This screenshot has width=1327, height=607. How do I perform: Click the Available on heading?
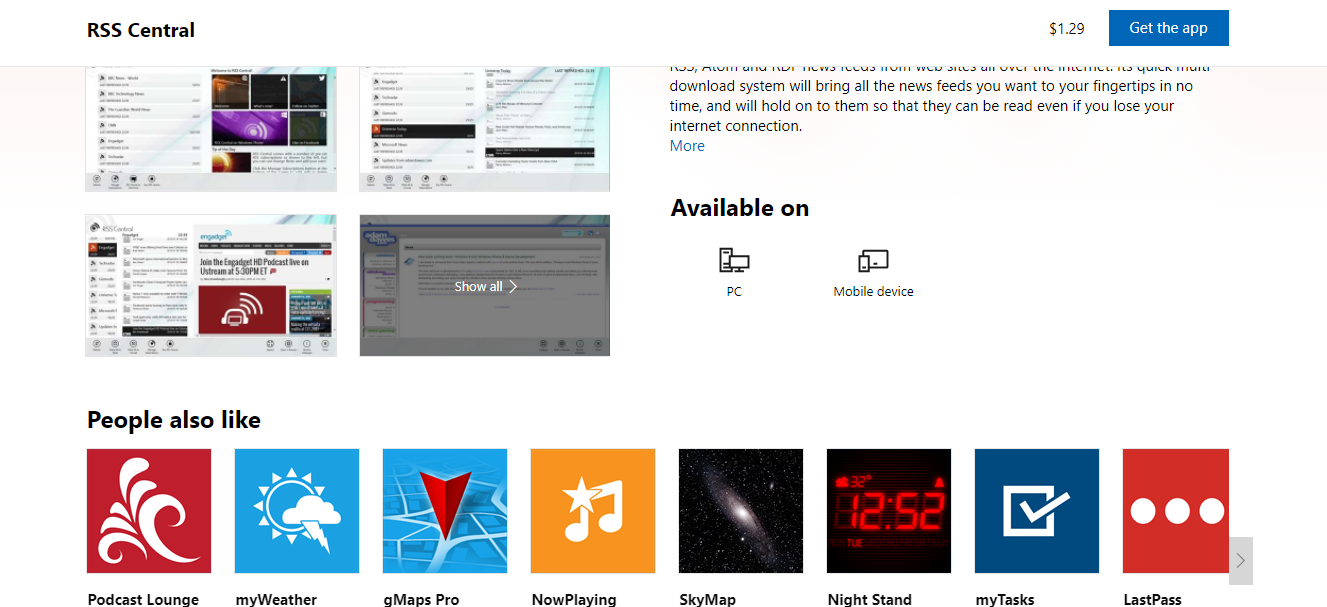coord(740,208)
